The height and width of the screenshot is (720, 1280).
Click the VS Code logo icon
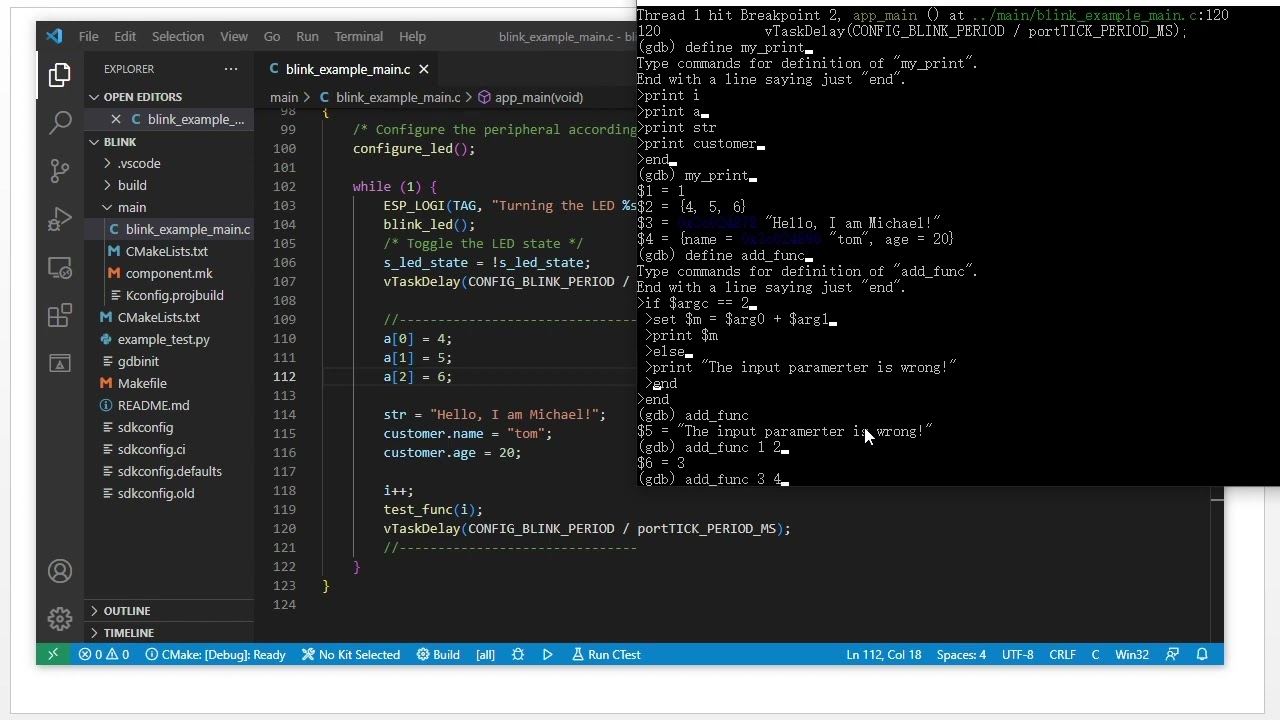pos(54,36)
